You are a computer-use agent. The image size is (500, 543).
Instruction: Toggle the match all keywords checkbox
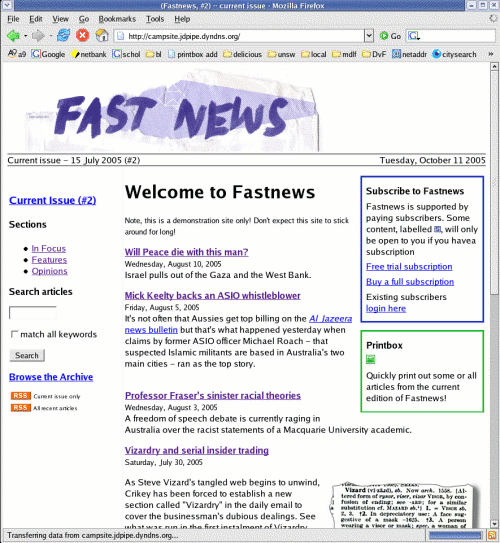tap(14, 334)
